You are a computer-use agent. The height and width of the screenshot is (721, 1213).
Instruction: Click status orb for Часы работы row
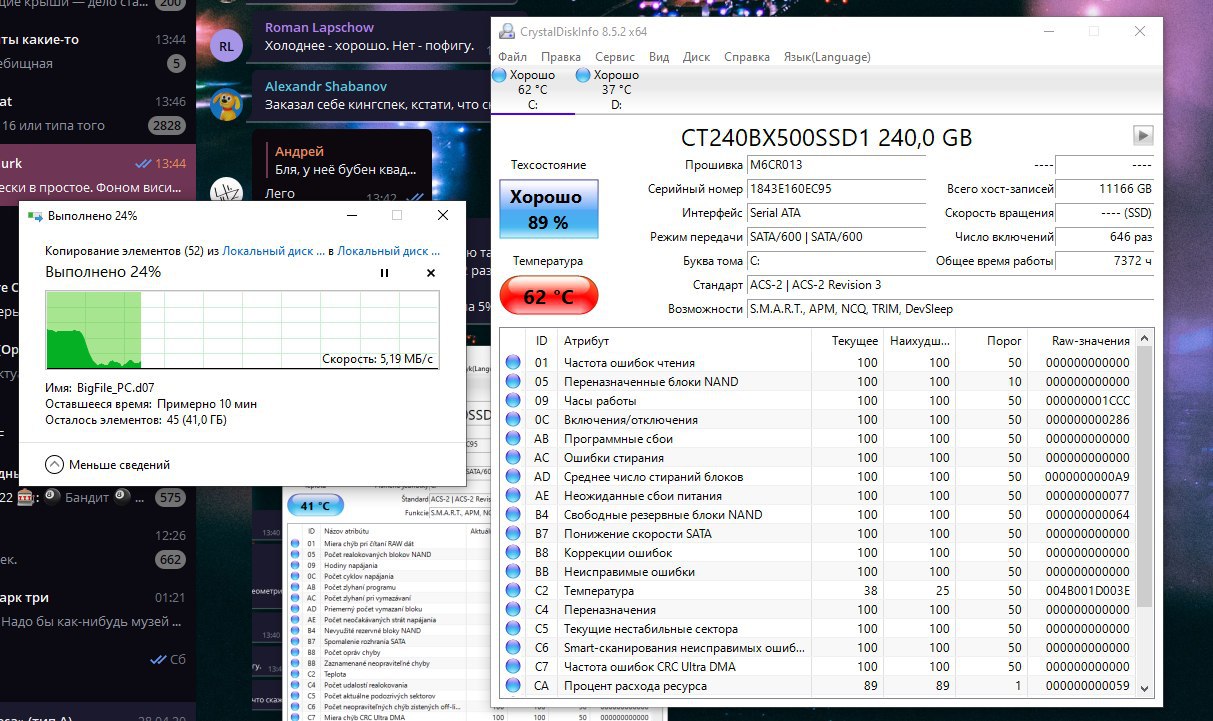(x=513, y=401)
